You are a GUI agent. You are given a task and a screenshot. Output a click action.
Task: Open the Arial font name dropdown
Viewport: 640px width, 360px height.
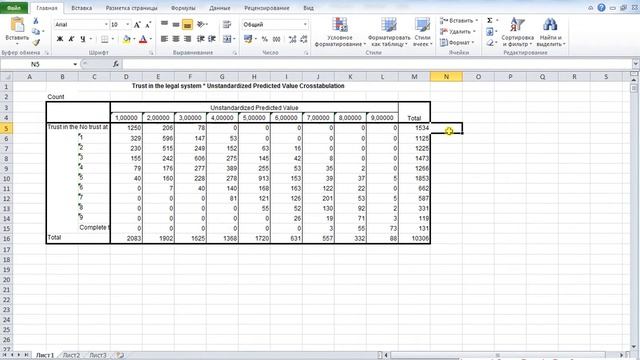point(106,24)
